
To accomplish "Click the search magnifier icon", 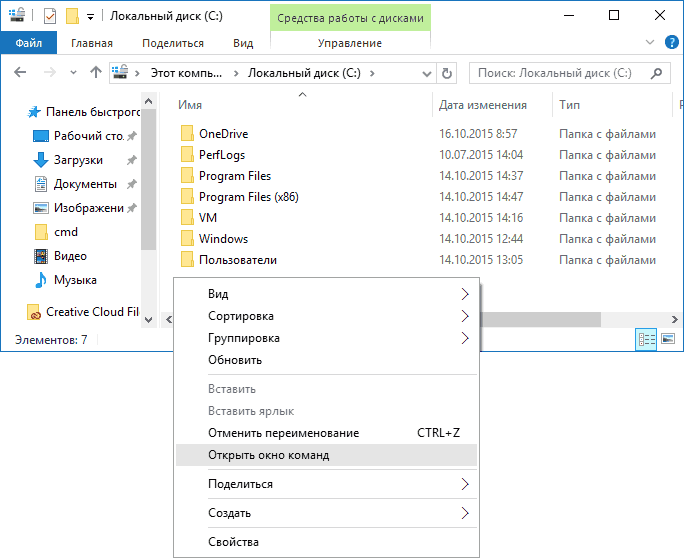I will (x=656, y=73).
